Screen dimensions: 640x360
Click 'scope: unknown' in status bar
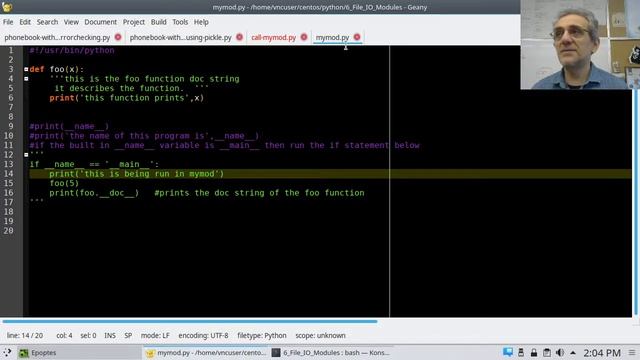tap(320, 336)
